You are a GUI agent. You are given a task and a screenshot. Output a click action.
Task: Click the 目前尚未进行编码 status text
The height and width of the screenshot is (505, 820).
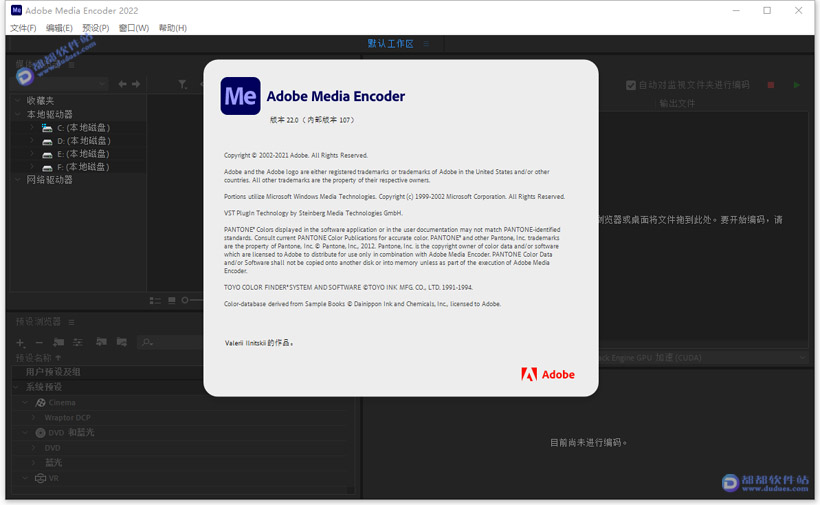click(x=588, y=443)
